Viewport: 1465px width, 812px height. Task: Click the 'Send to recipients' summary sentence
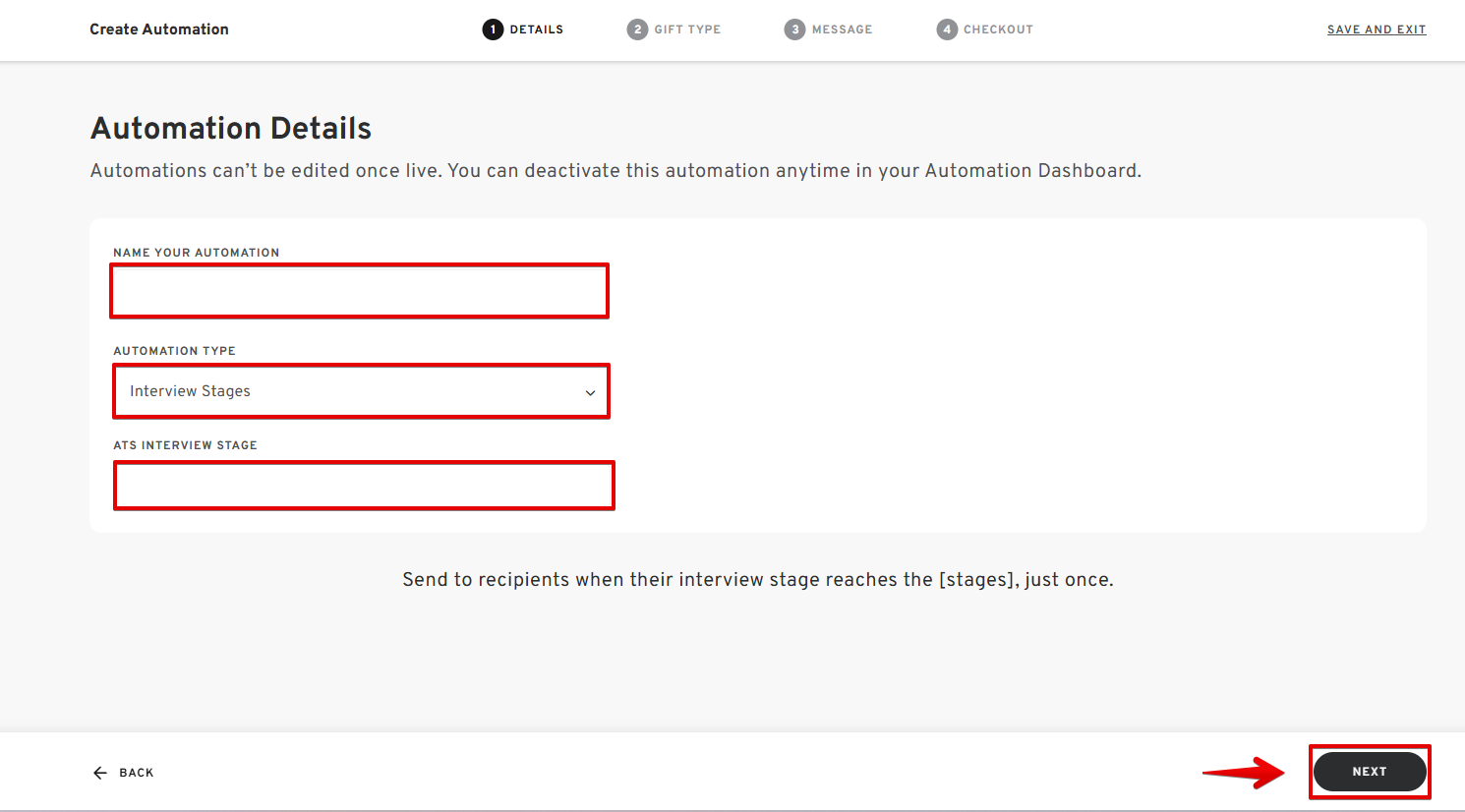click(x=757, y=580)
